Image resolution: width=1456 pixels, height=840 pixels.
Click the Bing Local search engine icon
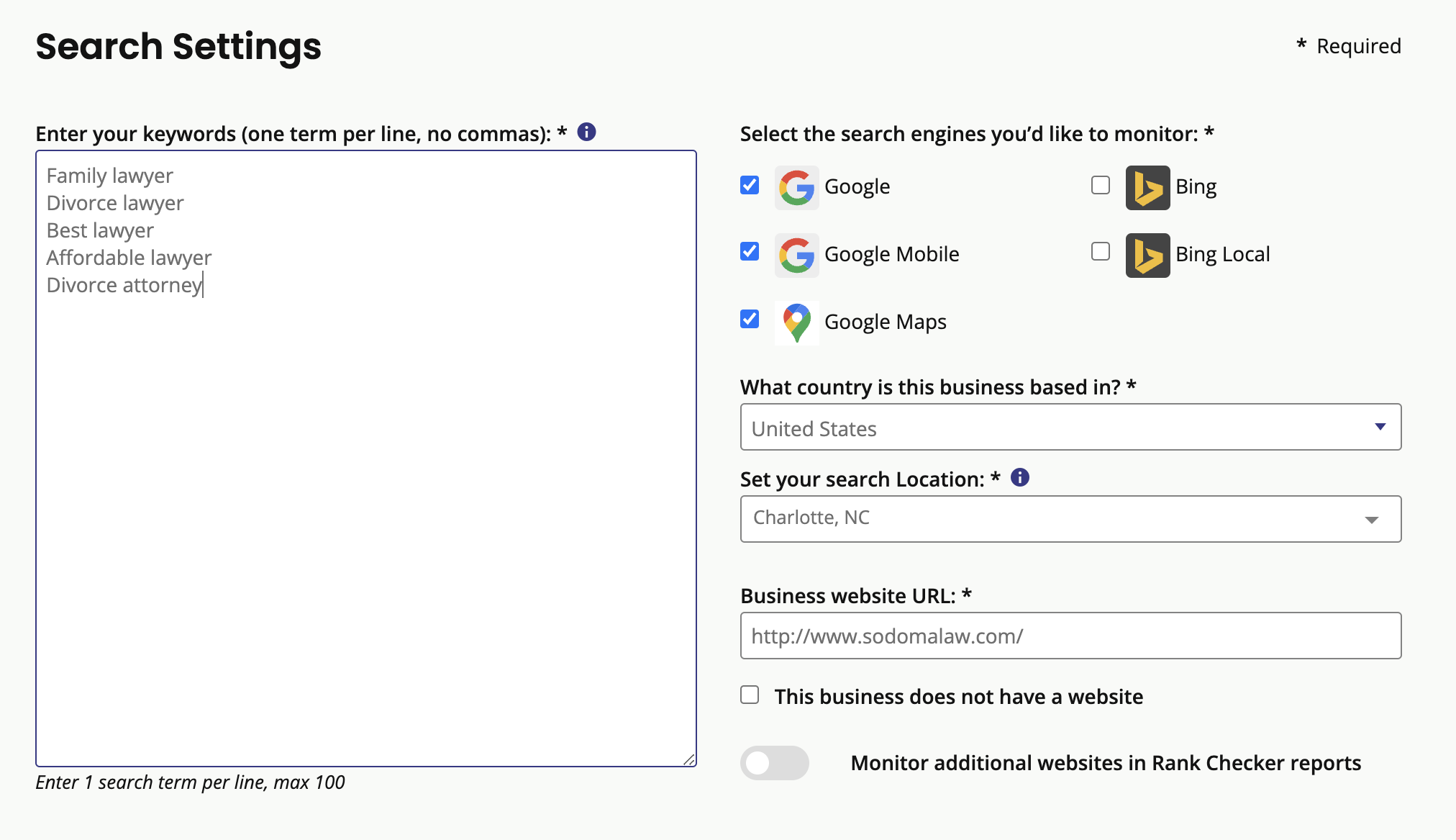1147,253
